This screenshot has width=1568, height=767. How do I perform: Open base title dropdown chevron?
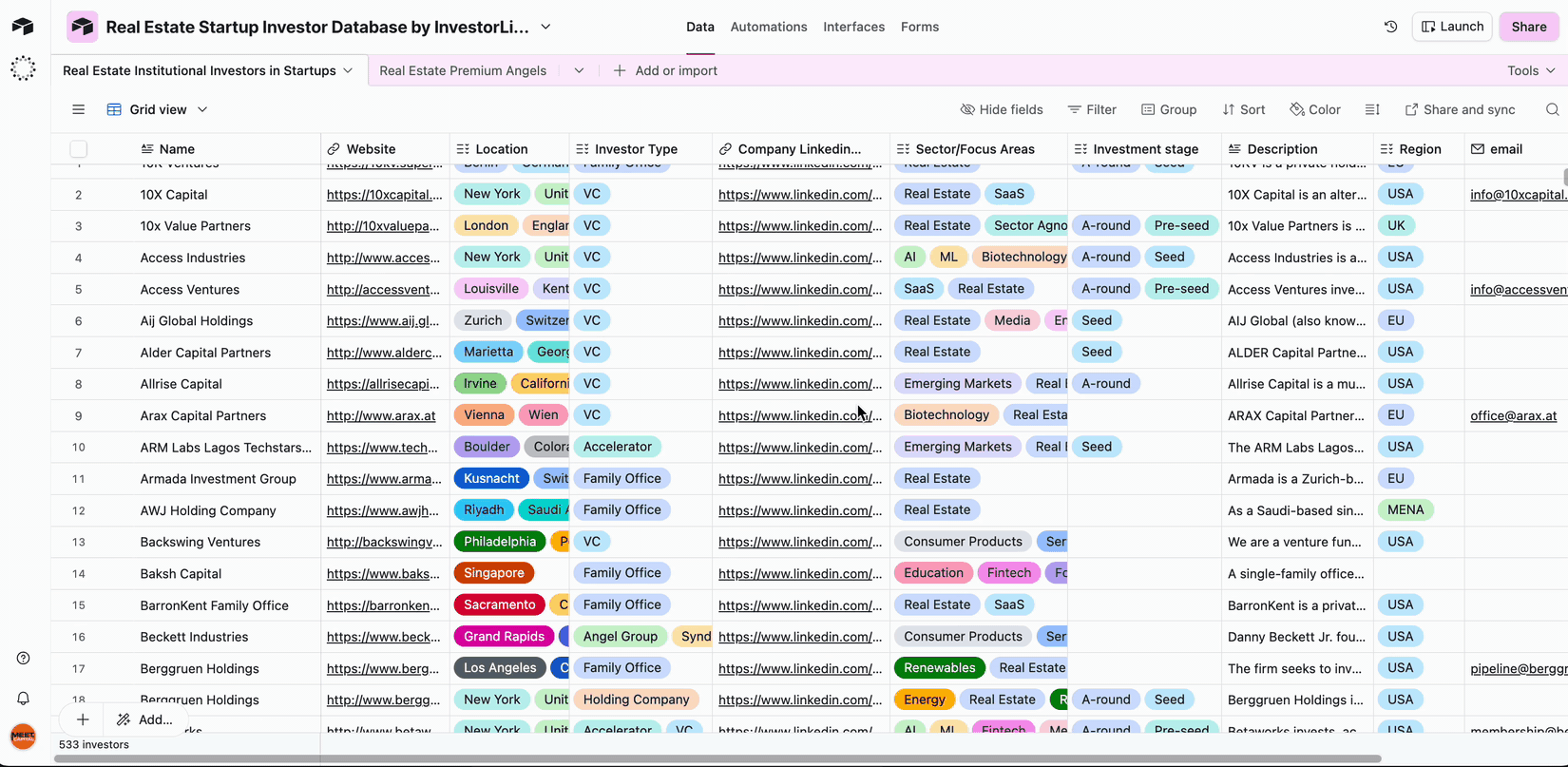point(546,27)
